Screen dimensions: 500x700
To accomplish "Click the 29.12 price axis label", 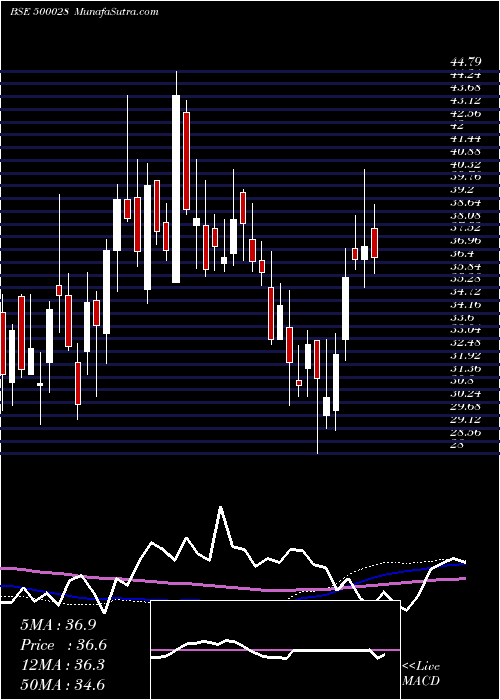I will pyautogui.click(x=468, y=420).
